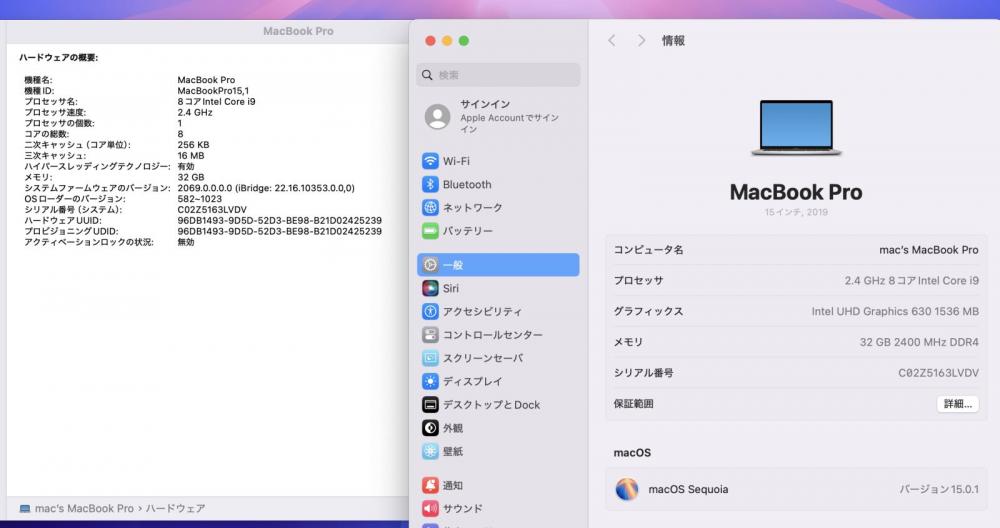Select Wi-Fi label in settings sidebar
The image size is (1000, 528).
pyautogui.click(x=456, y=161)
